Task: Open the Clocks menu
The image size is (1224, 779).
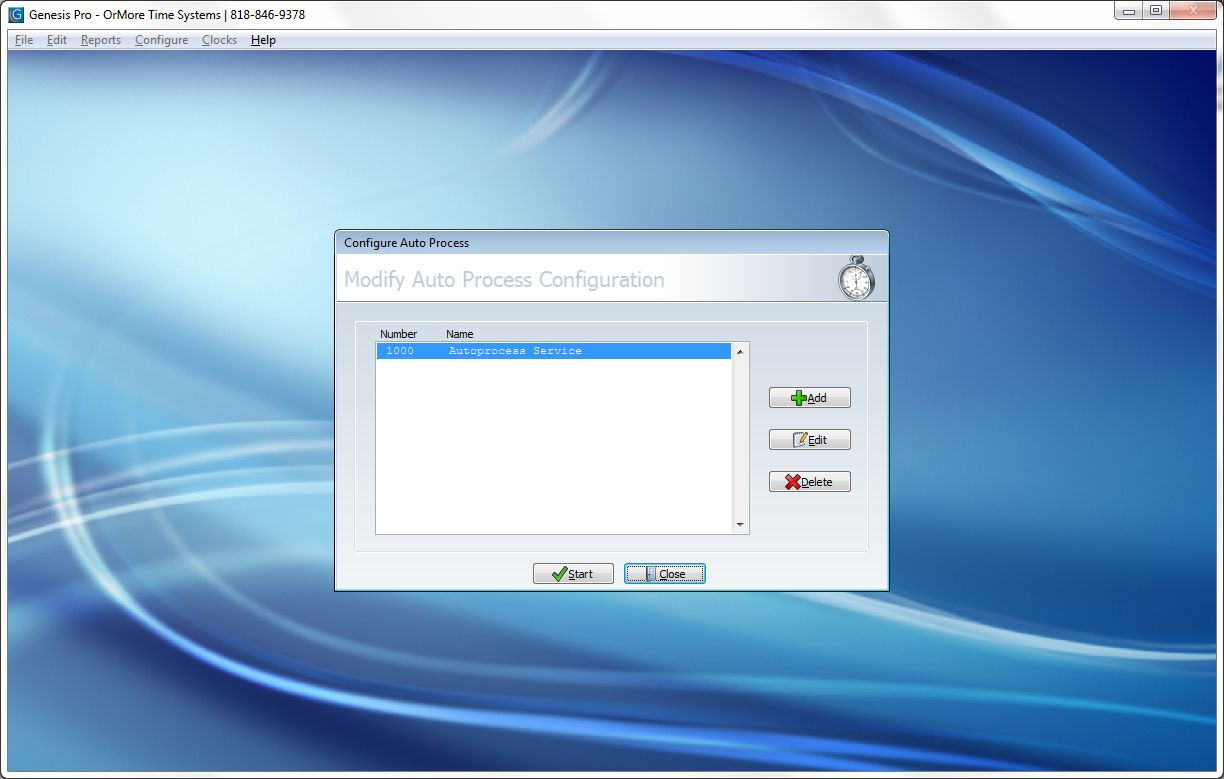Action: pyautogui.click(x=219, y=40)
